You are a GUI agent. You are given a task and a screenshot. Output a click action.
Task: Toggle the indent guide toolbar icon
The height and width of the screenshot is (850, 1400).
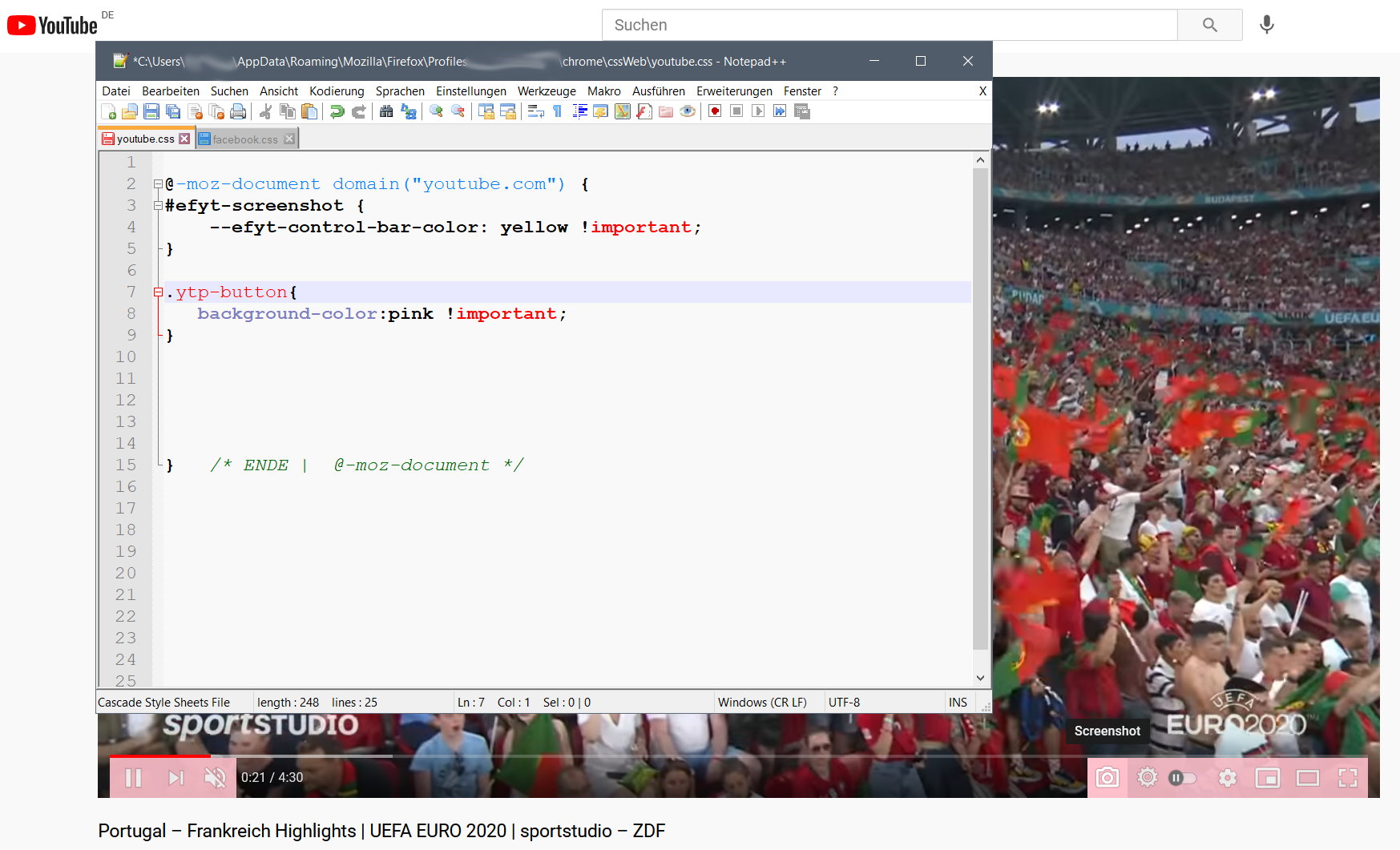tap(579, 111)
